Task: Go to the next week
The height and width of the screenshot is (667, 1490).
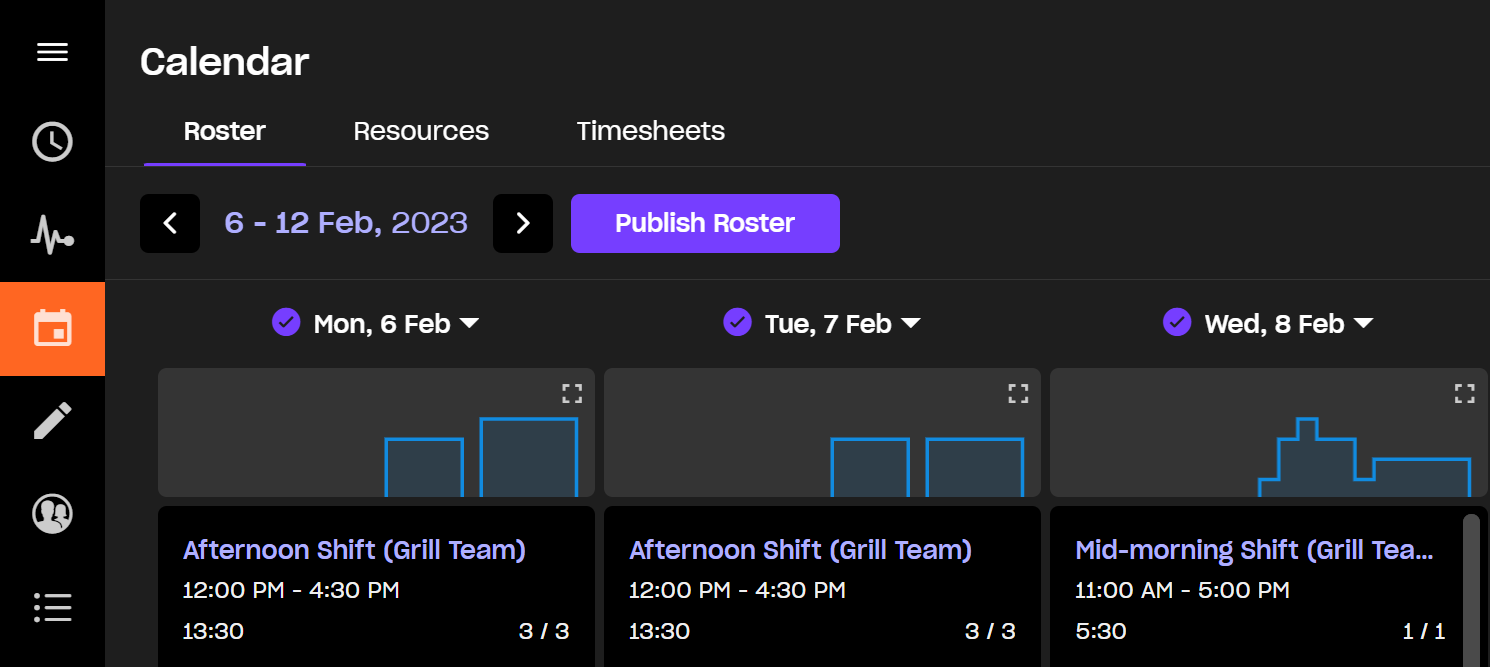Action: [x=522, y=223]
